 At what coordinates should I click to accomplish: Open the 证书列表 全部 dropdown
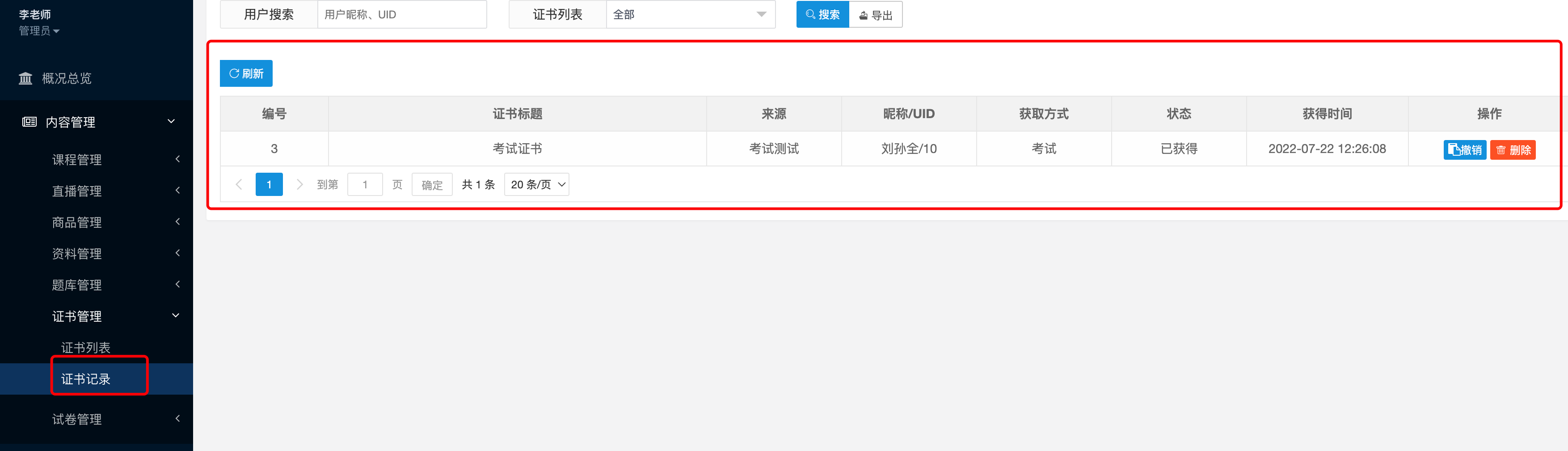point(690,15)
